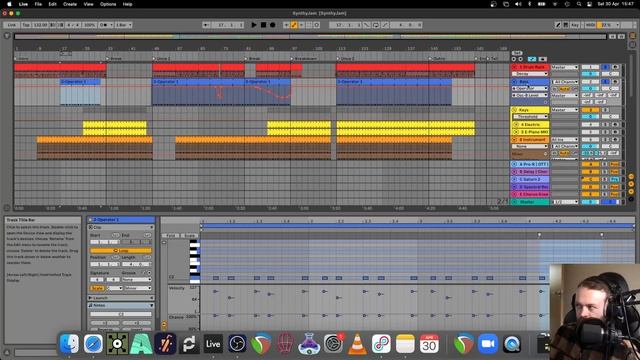Toggle the Info View triangle button

(7, 352)
